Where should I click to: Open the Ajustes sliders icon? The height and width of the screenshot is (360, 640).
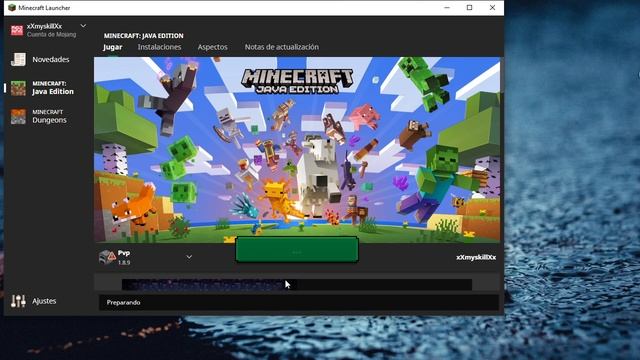18,301
